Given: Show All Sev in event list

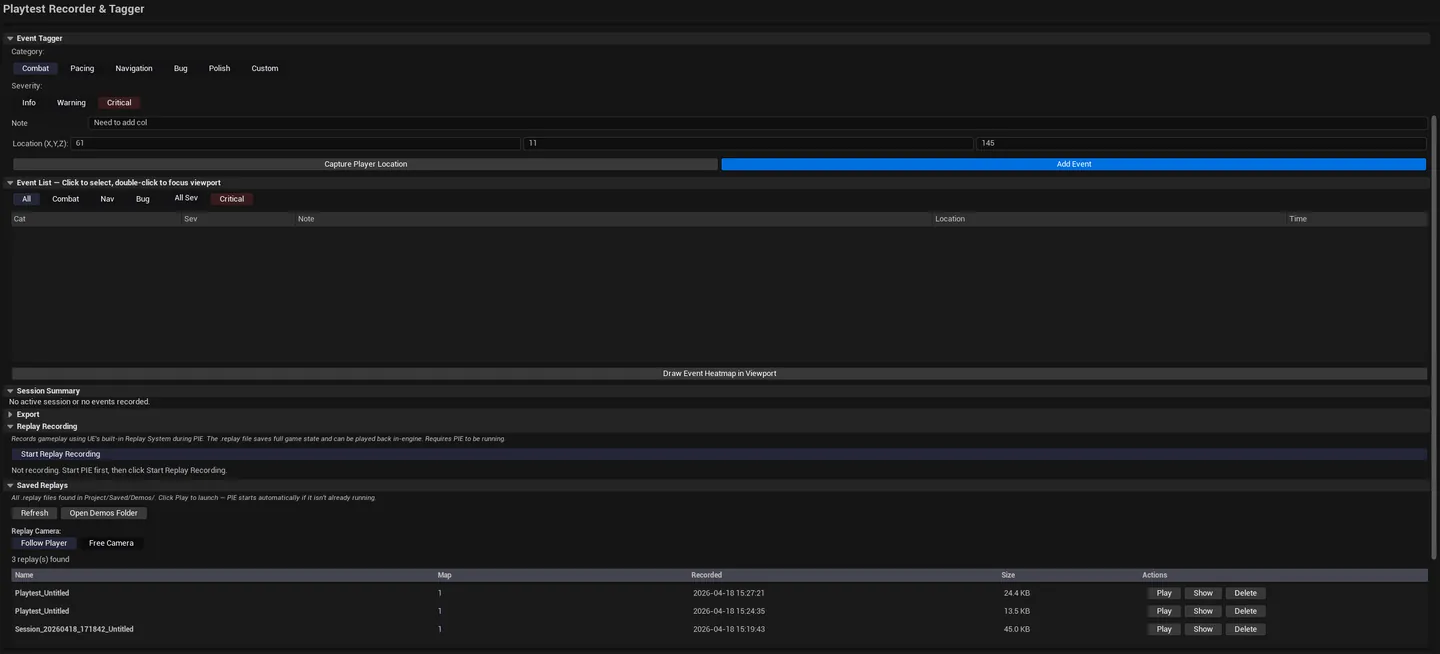Looking at the screenshot, I should pyautogui.click(x=186, y=198).
